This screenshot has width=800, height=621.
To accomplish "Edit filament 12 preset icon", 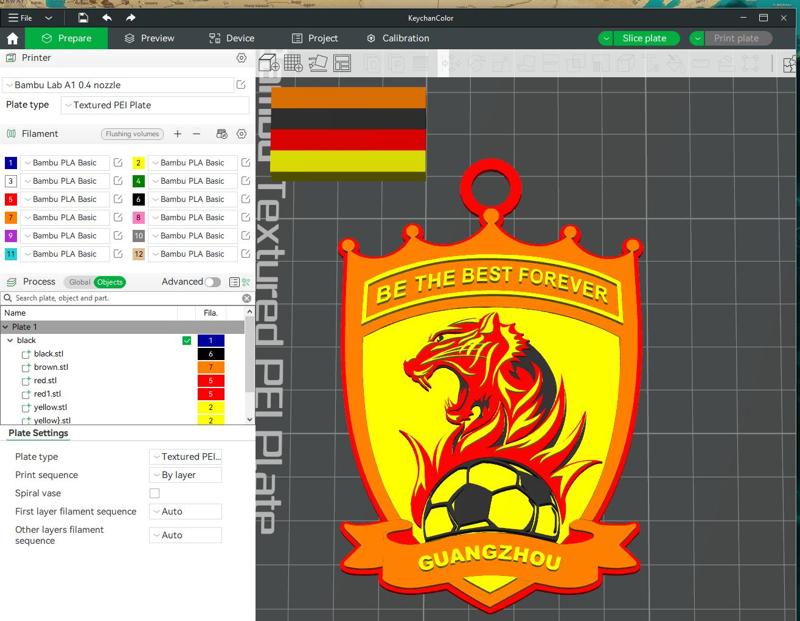I will point(245,254).
